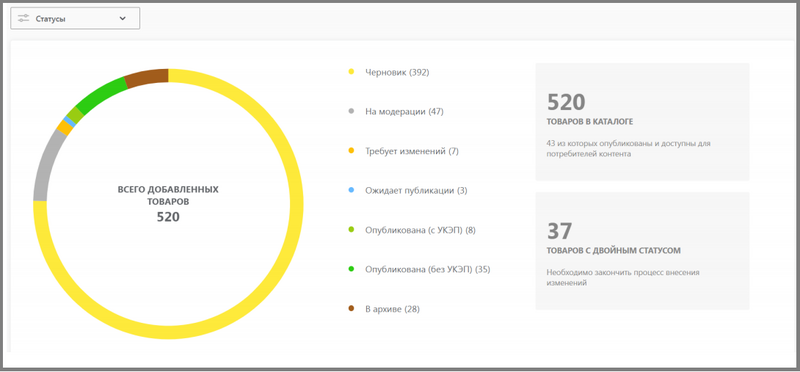Image resolution: width=800 pixels, height=372 pixels.
Task: Select Опубликована (без УКЭП) (35) label
Action: tap(428, 269)
